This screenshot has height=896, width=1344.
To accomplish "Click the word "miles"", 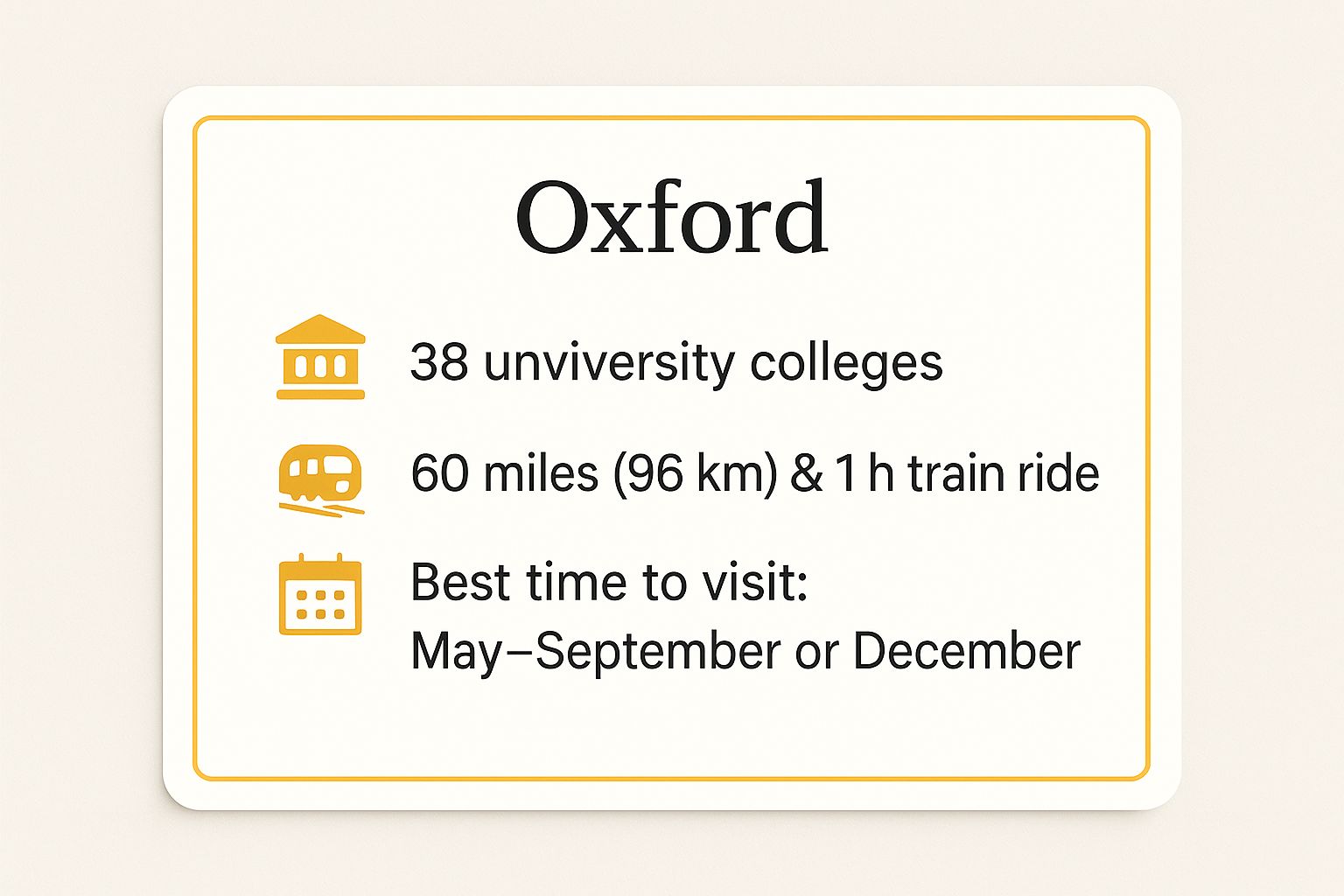I will 541,473.
